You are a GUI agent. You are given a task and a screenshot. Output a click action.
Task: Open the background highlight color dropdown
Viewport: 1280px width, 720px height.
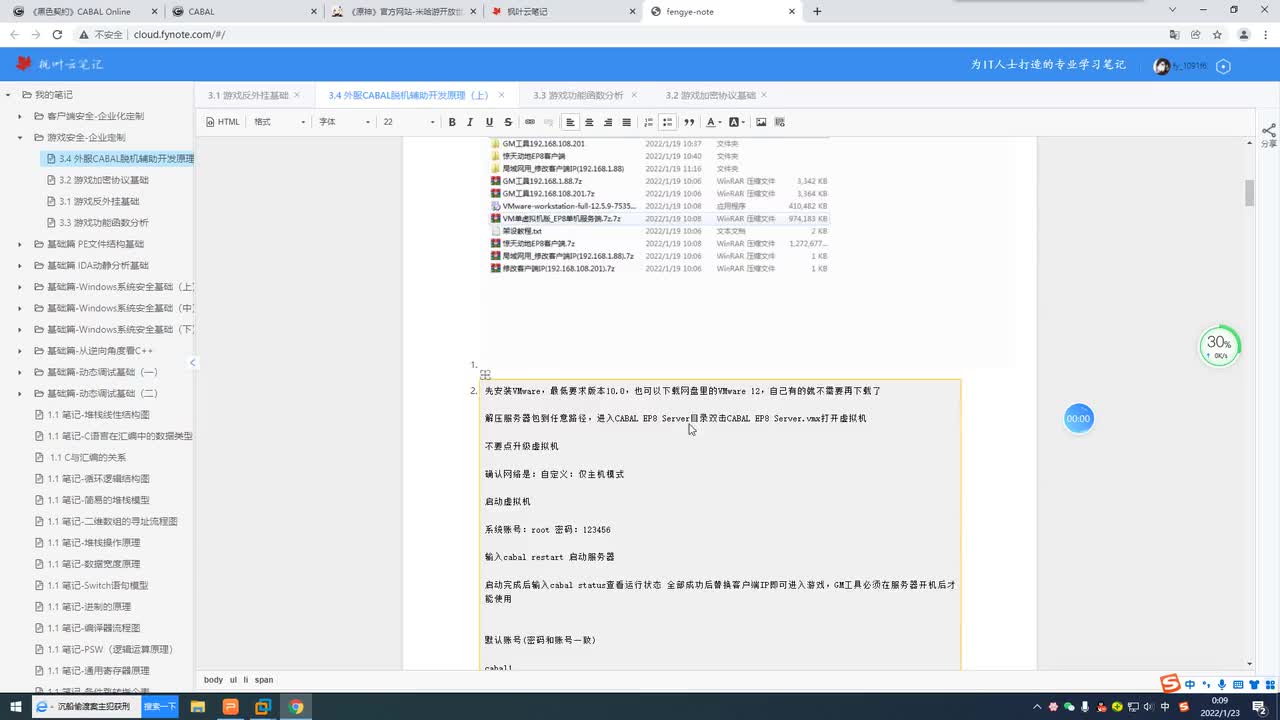(736, 122)
